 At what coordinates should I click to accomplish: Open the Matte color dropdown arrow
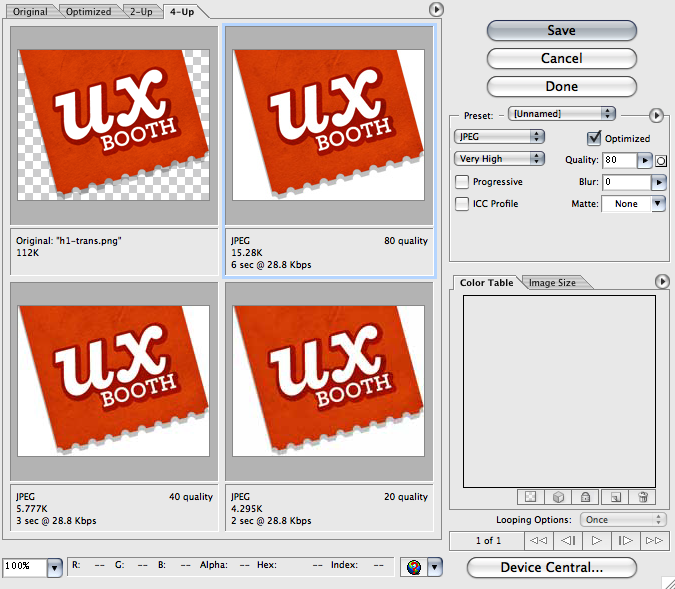(x=658, y=203)
